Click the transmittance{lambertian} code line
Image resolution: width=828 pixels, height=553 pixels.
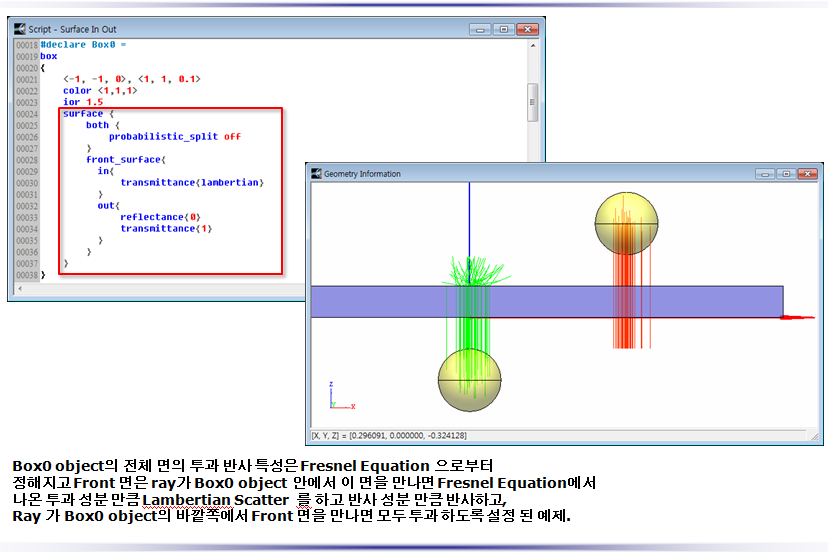(192, 183)
